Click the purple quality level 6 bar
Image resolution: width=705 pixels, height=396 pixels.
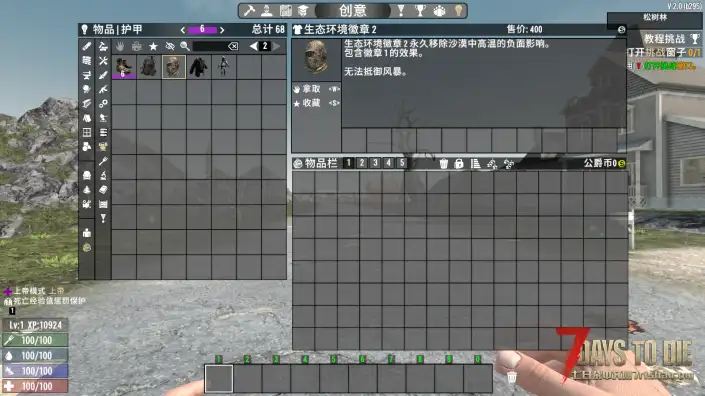click(x=202, y=30)
